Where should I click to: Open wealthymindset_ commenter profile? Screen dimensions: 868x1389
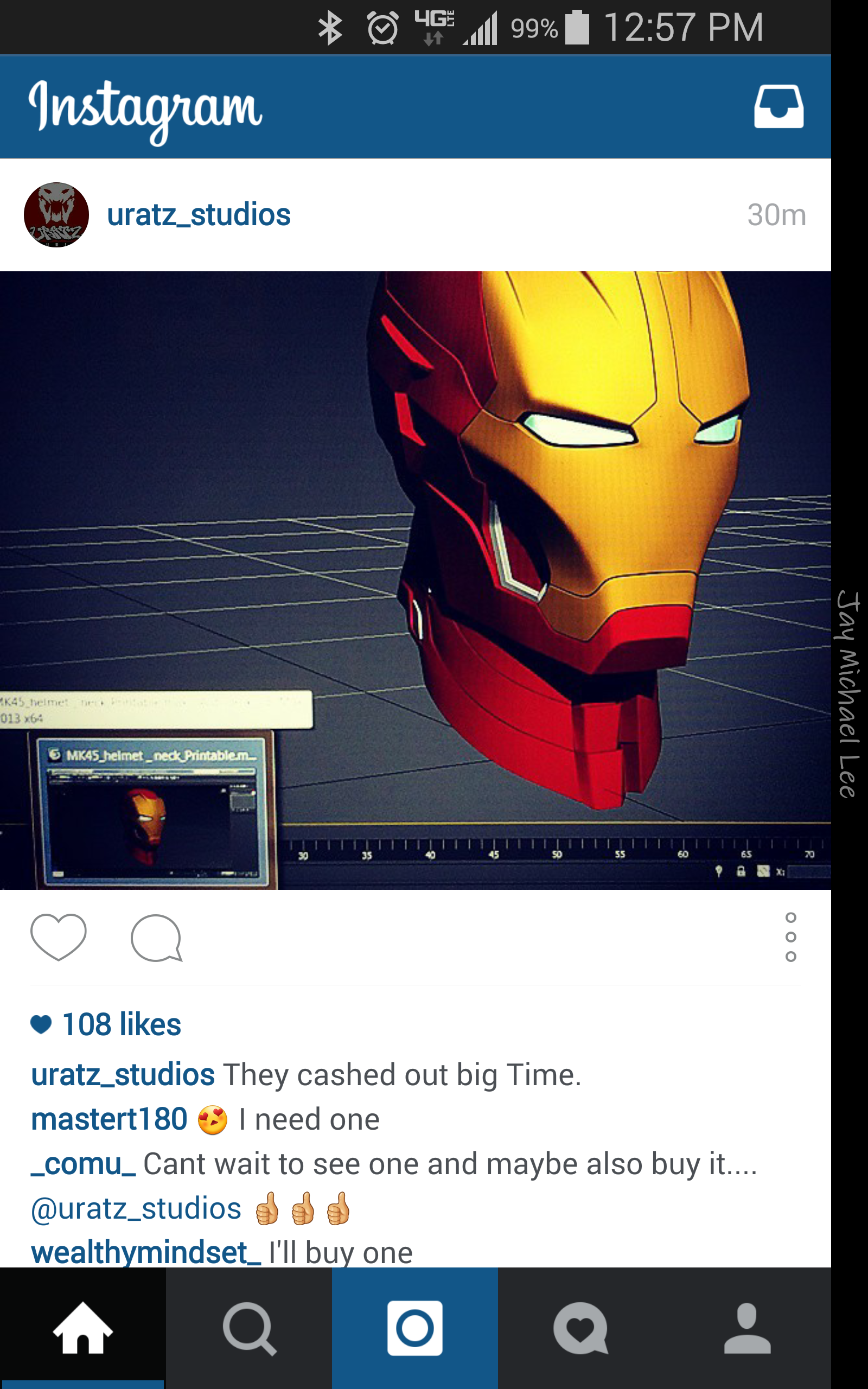(146, 1252)
